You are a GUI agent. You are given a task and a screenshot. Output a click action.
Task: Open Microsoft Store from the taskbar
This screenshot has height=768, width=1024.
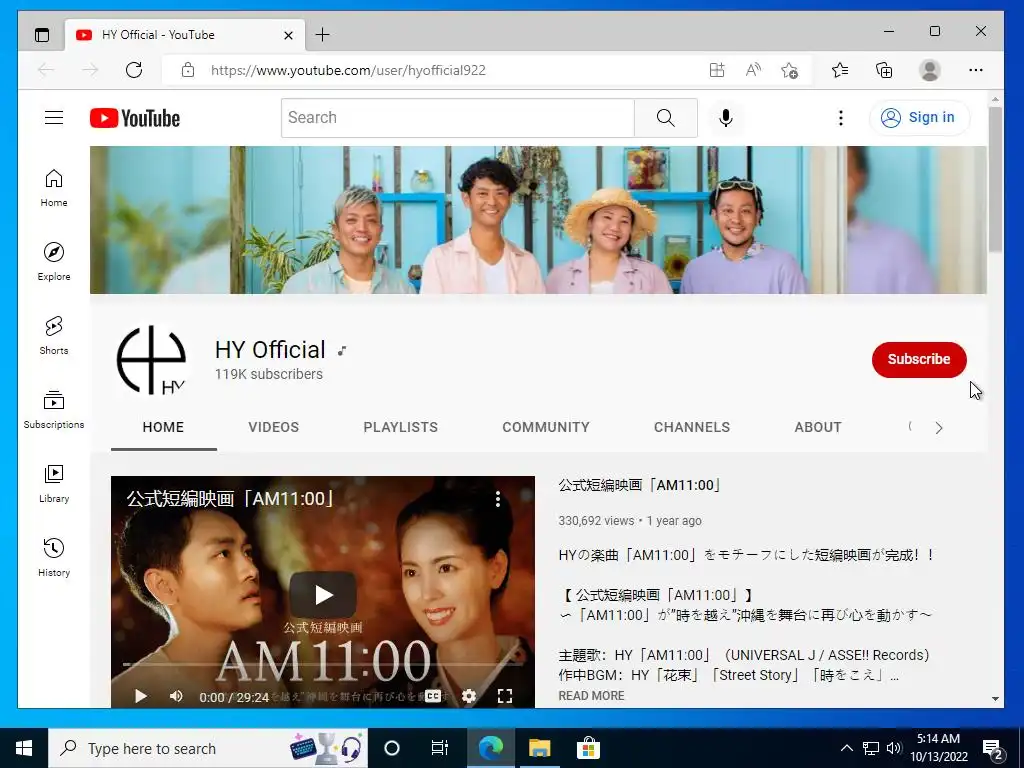pyautogui.click(x=588, y=748)
